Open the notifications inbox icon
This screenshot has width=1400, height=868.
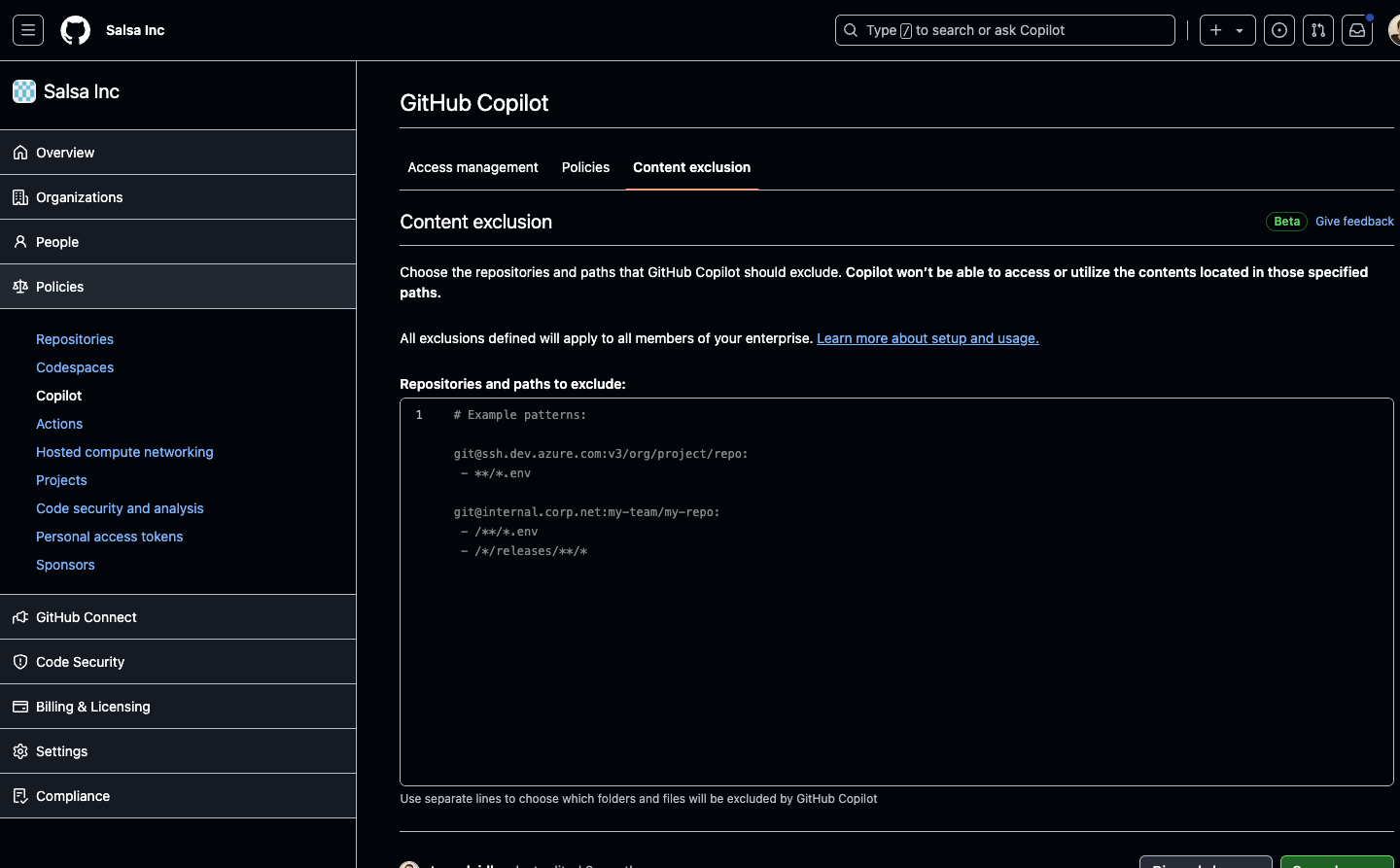click(x=1357, y=30)
